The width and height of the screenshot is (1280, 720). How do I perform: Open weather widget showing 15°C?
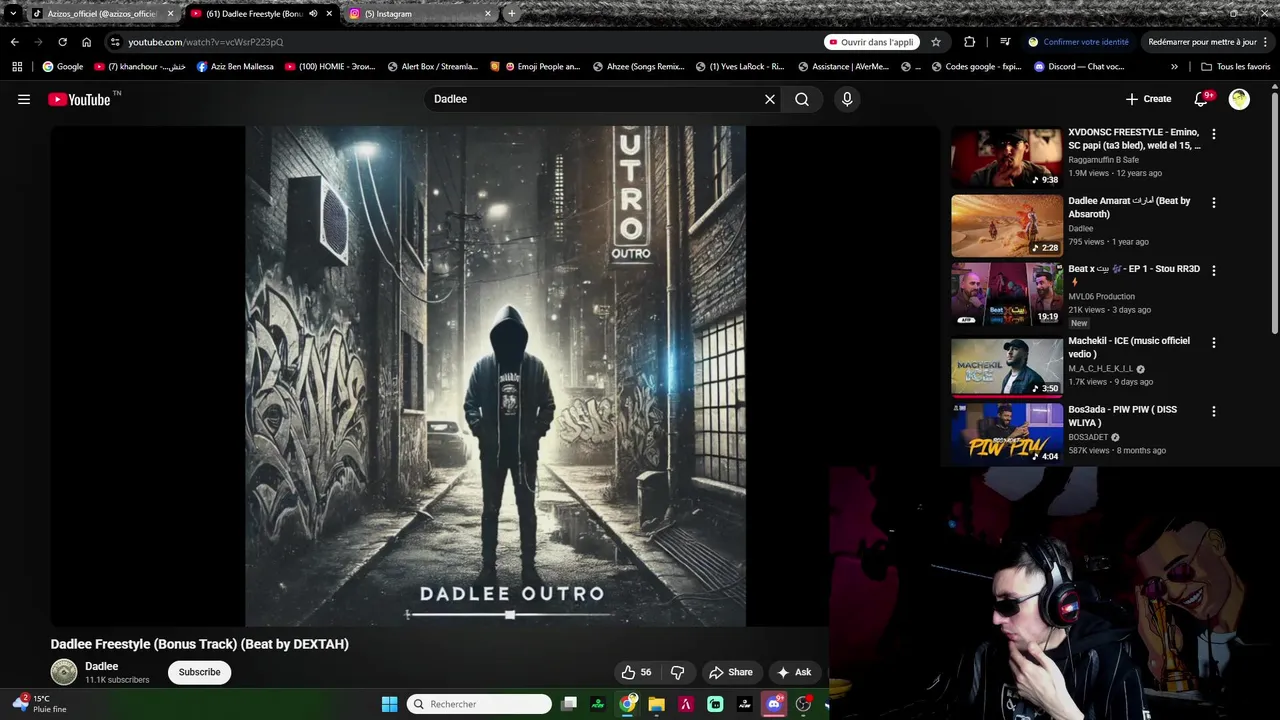(x=40, y=704)
